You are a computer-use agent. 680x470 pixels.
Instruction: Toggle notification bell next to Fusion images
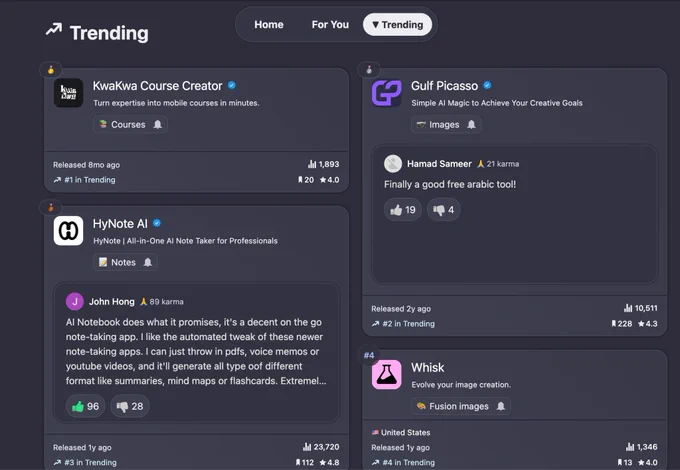(x=501, y=406)
